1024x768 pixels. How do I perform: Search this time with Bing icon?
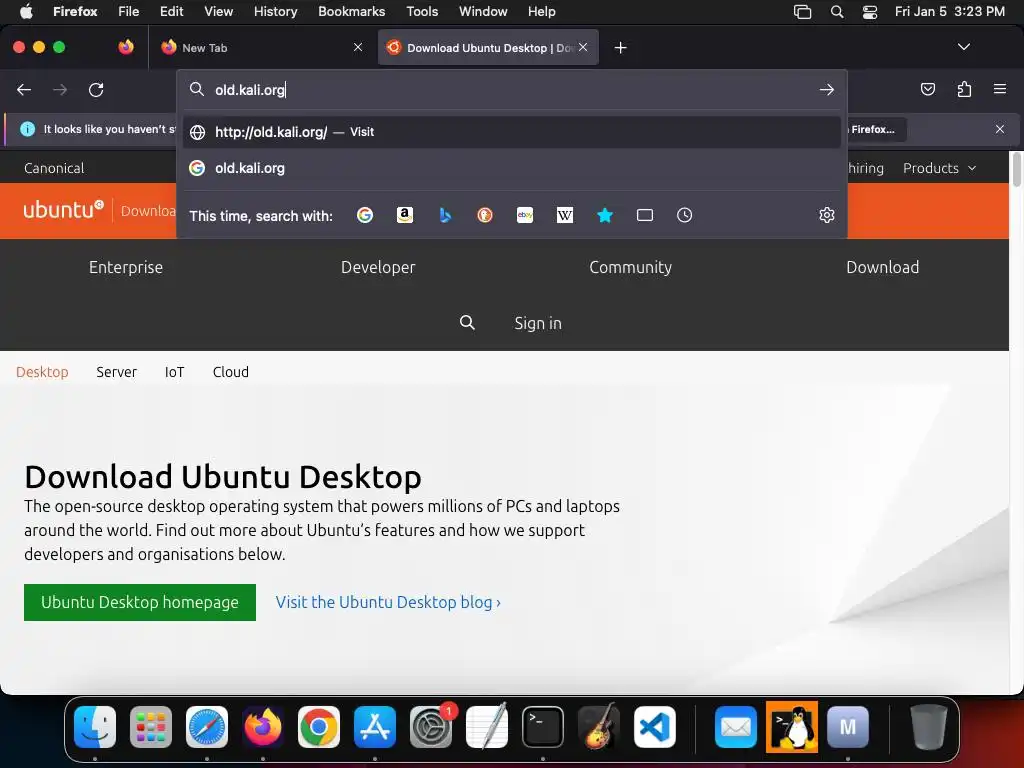(445, 215)
